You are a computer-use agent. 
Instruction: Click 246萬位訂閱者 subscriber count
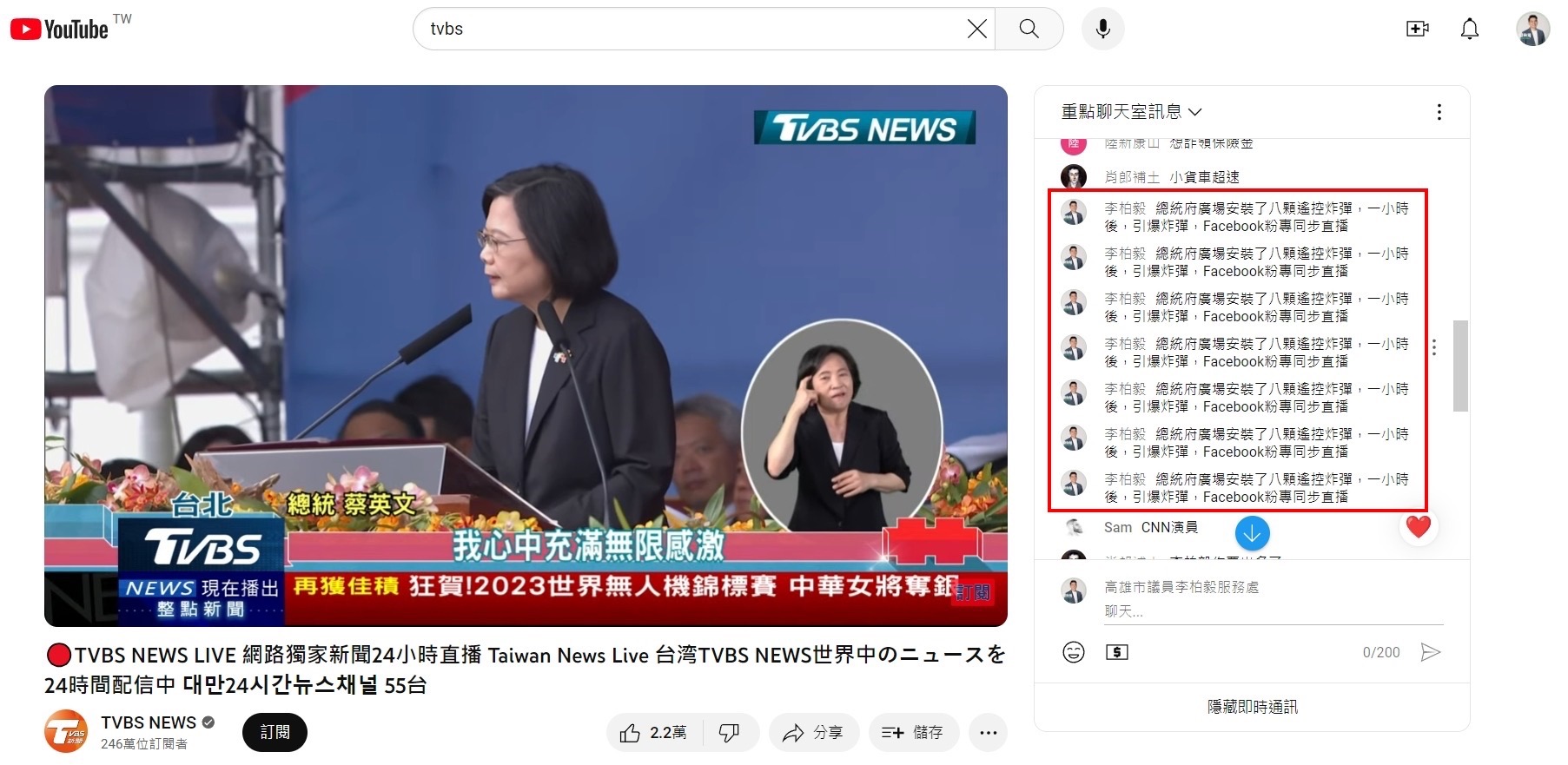point(144,744)
